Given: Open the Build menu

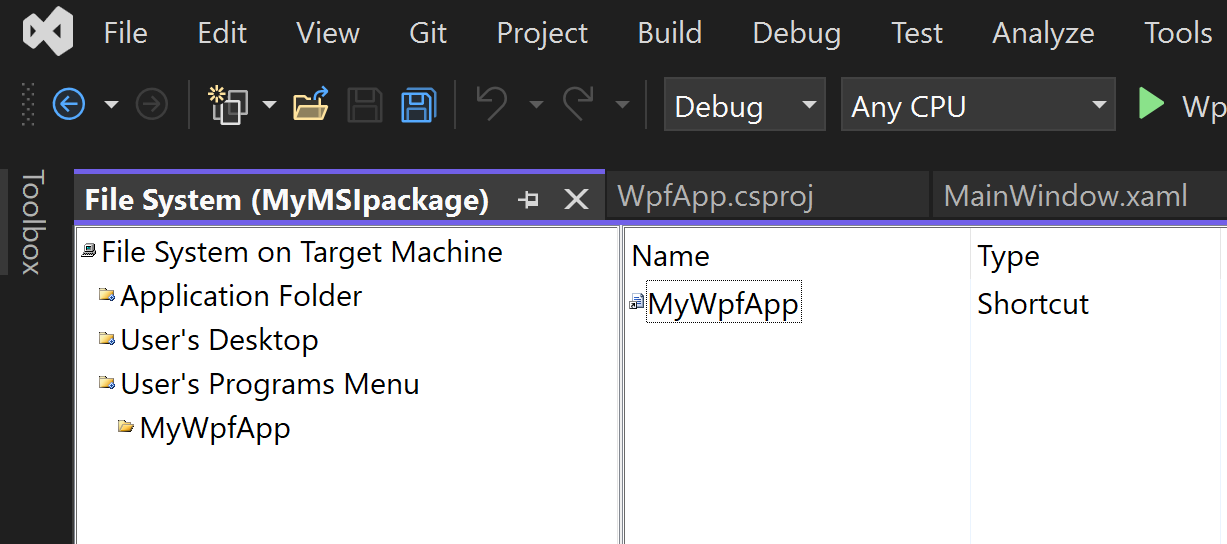Looking at the screenshot, I should tap(670, 33).
